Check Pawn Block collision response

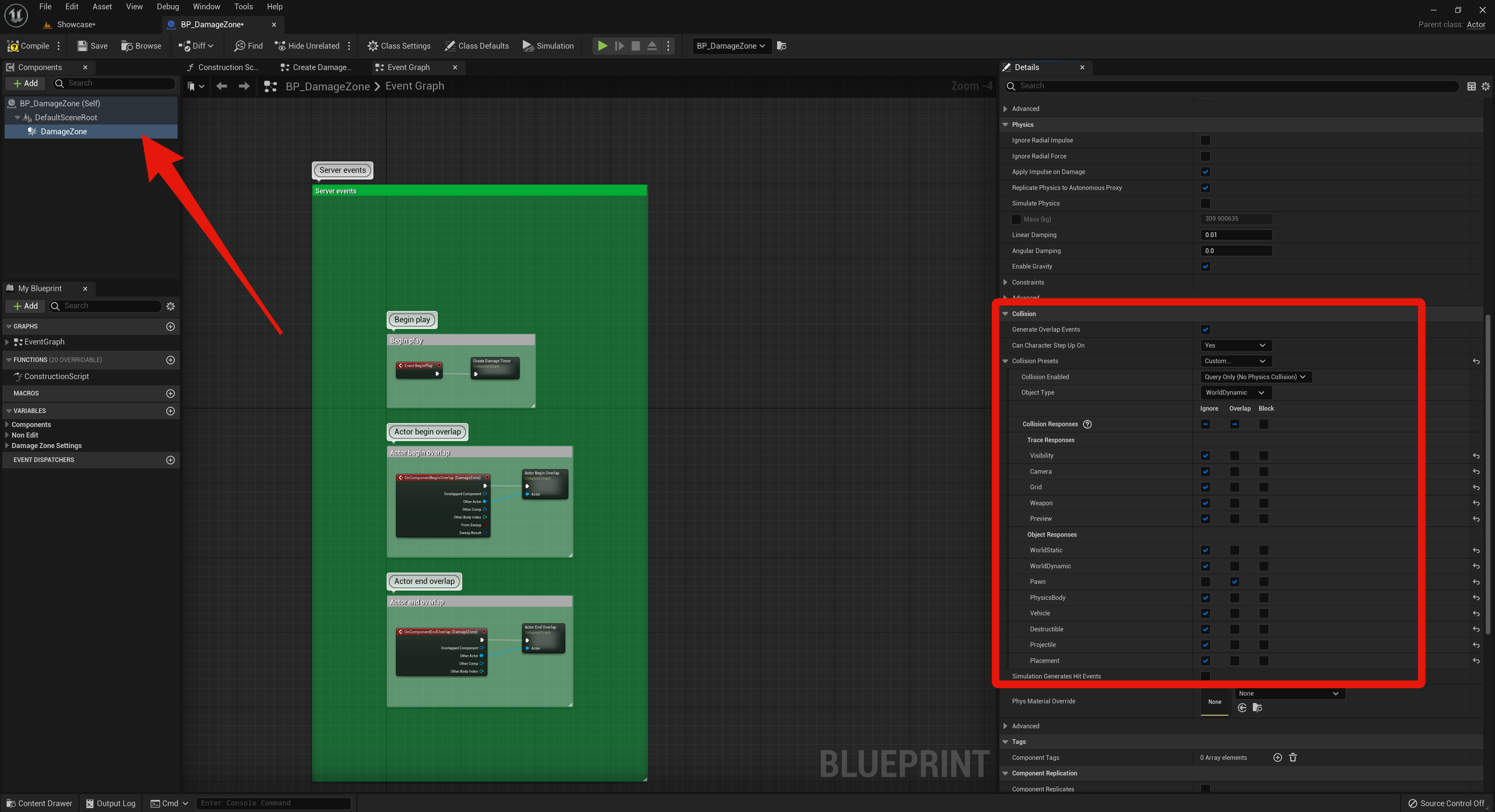pos(1263,582)
